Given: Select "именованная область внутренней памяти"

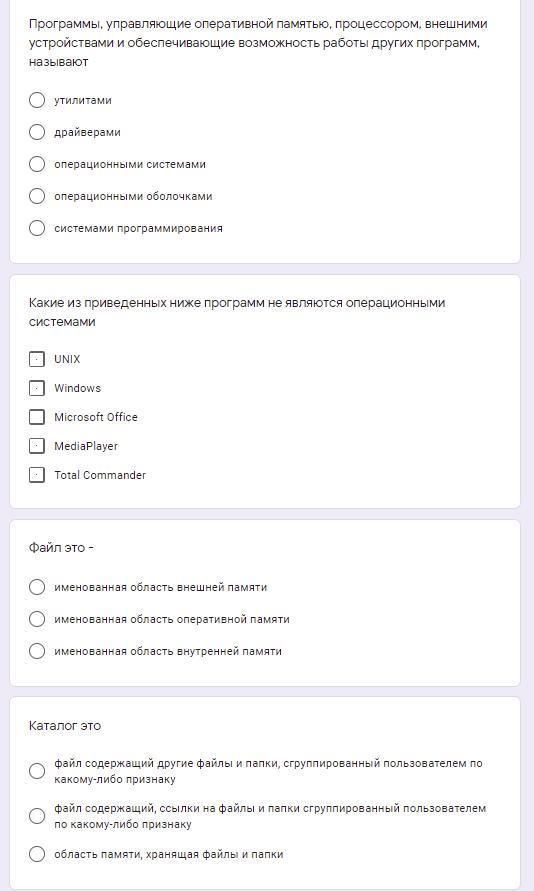Looking at the screenshot, I should pyautogui.click(x=37, y=651).
